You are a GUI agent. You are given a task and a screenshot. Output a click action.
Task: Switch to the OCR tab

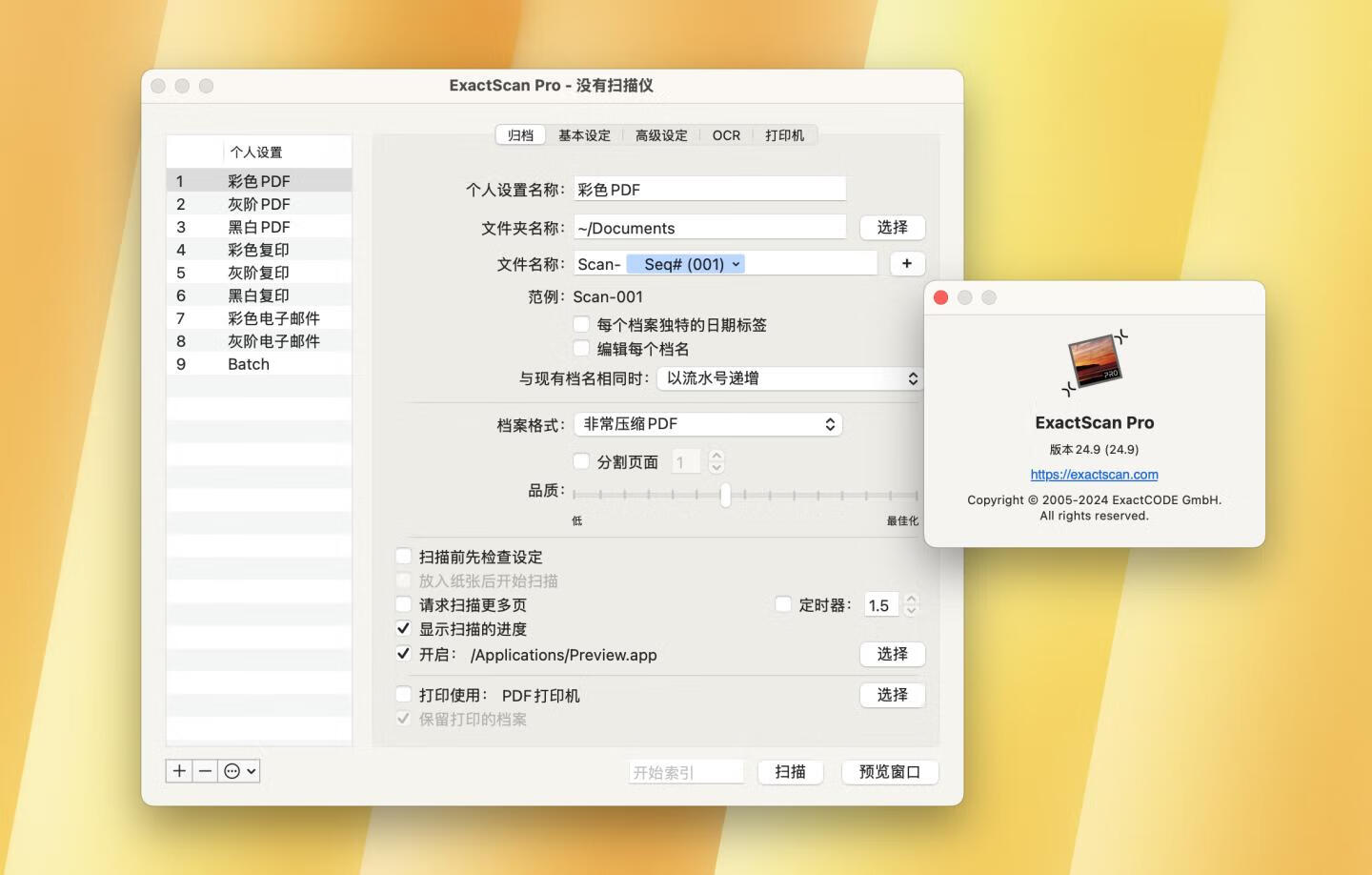click(726, 135)
